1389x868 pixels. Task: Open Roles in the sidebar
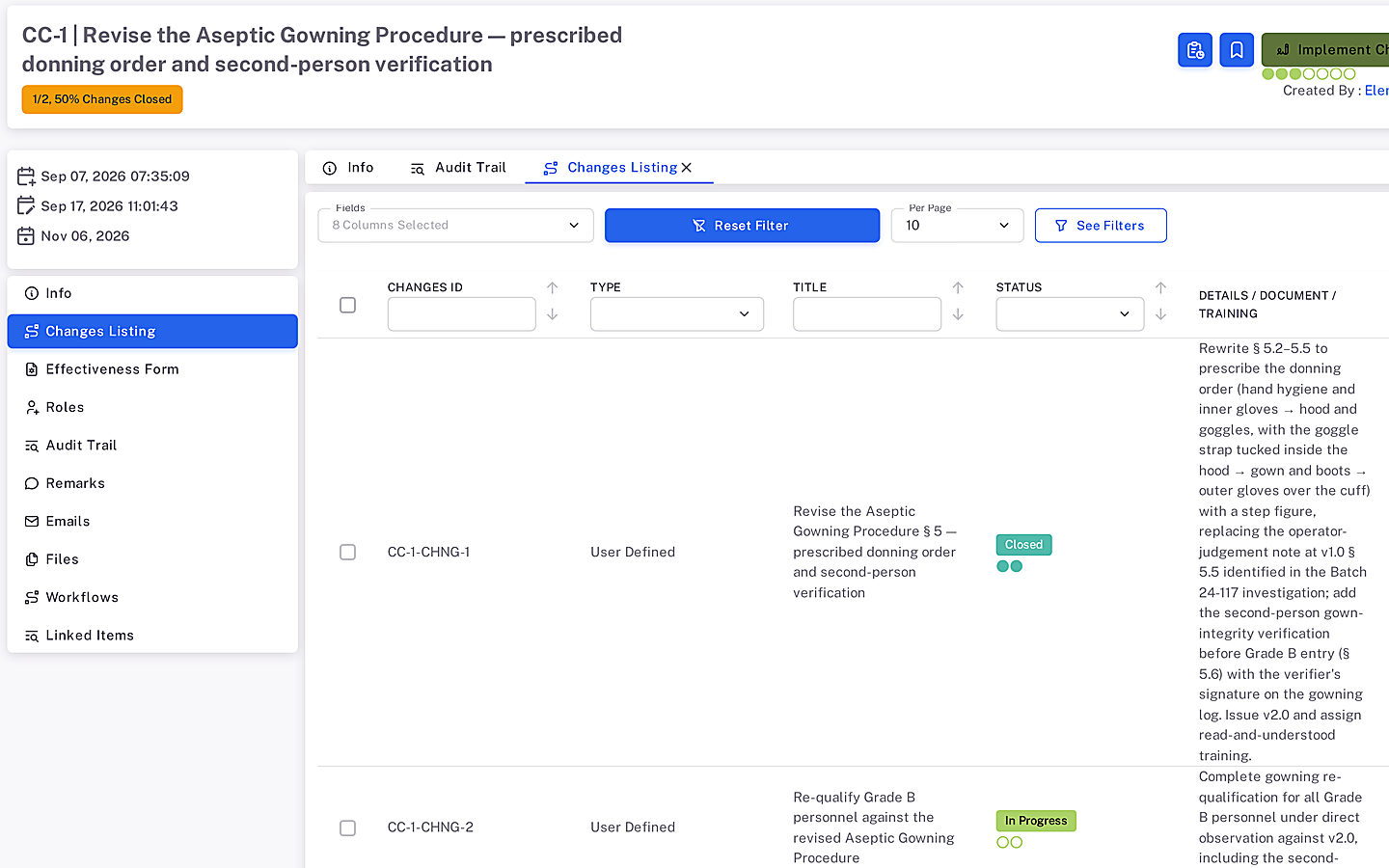[x=152, y=407]
